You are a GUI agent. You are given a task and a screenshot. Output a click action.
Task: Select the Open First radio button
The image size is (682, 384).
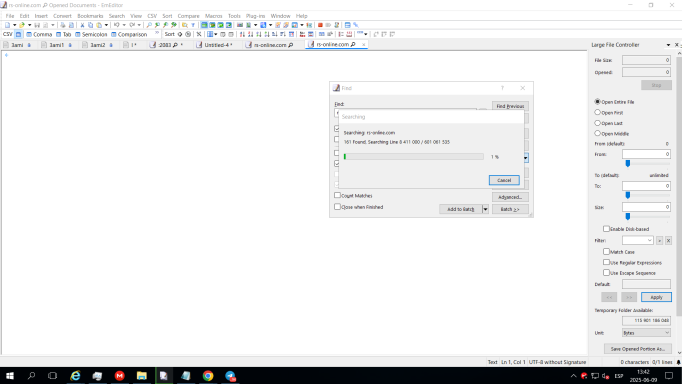598,112
